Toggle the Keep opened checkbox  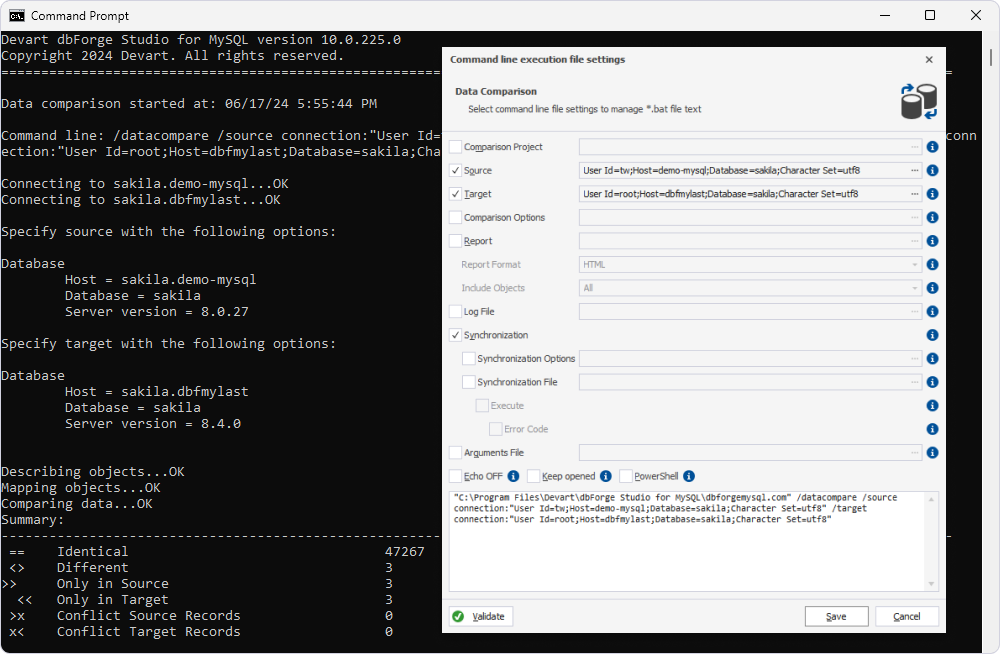534,475
